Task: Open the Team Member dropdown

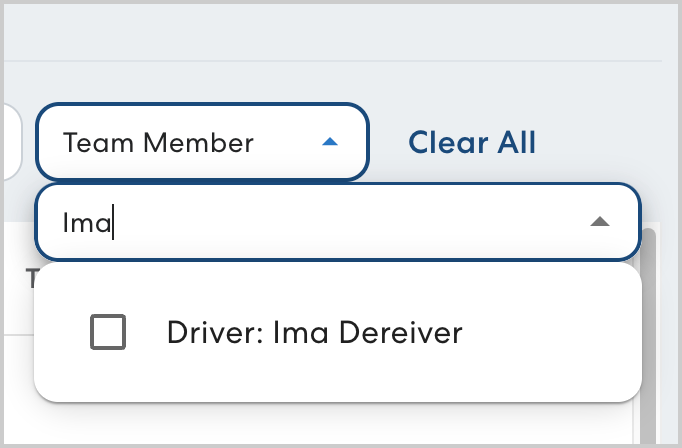Action: click(x=202, y=143)
